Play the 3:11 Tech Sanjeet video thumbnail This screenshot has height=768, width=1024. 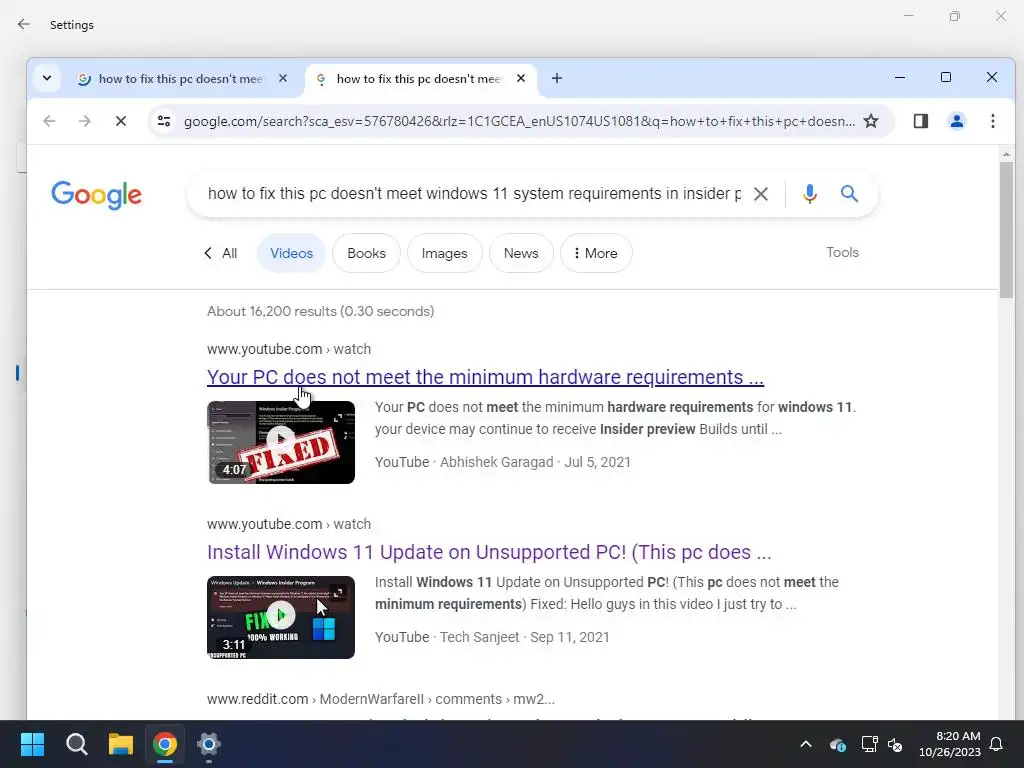(x=281, y=617)
